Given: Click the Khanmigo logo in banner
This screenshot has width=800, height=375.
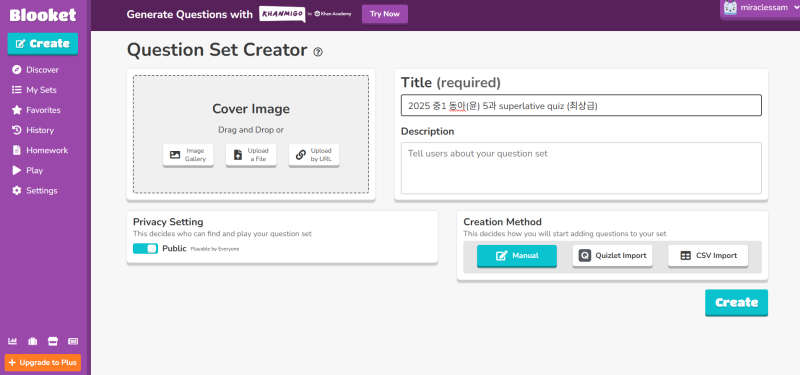Looking at the screenshot, I should (x=282, y=14).
